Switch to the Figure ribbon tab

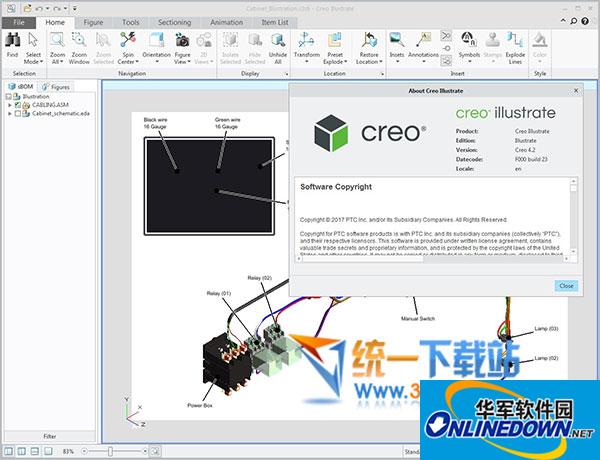[93, 23]
